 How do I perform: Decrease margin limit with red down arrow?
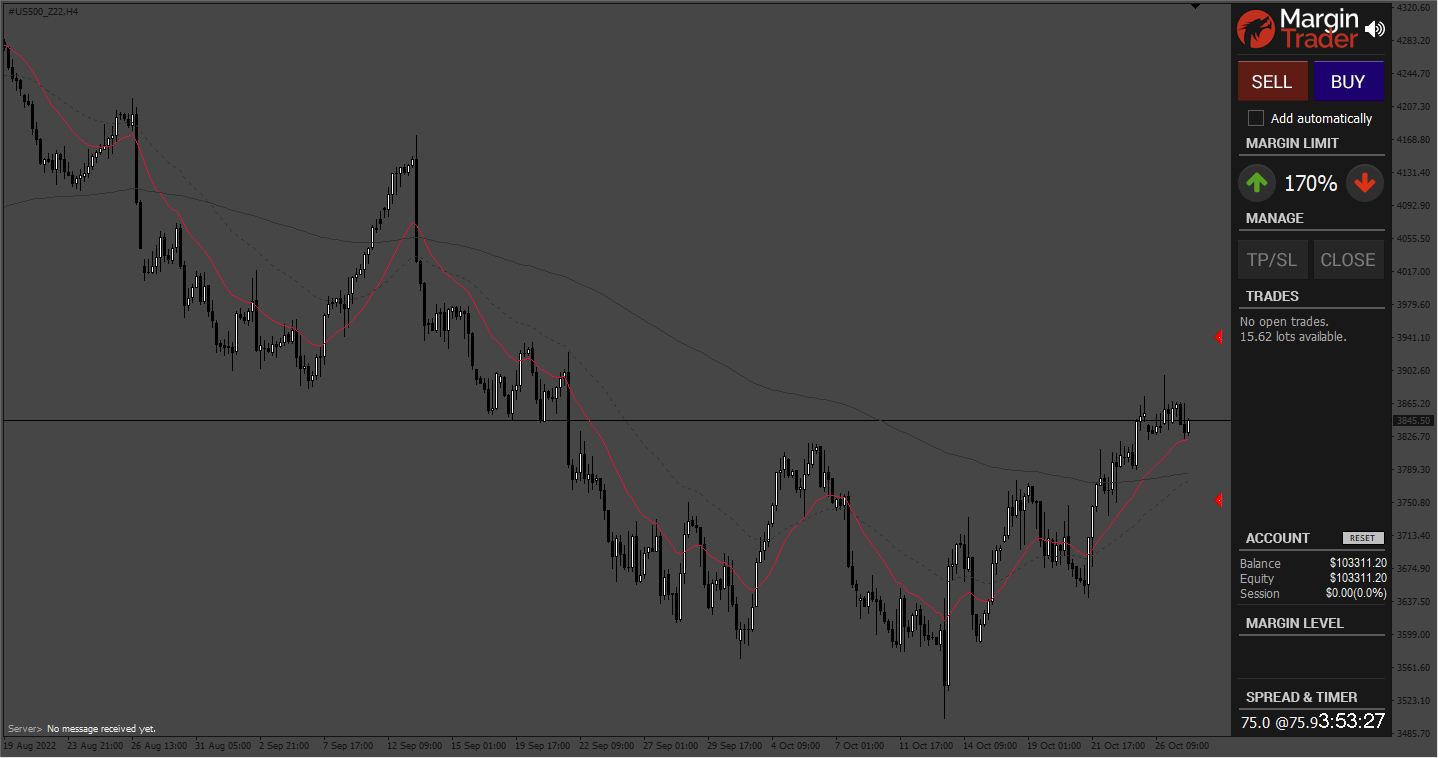pyautogui.click(x=1365, y=183)
